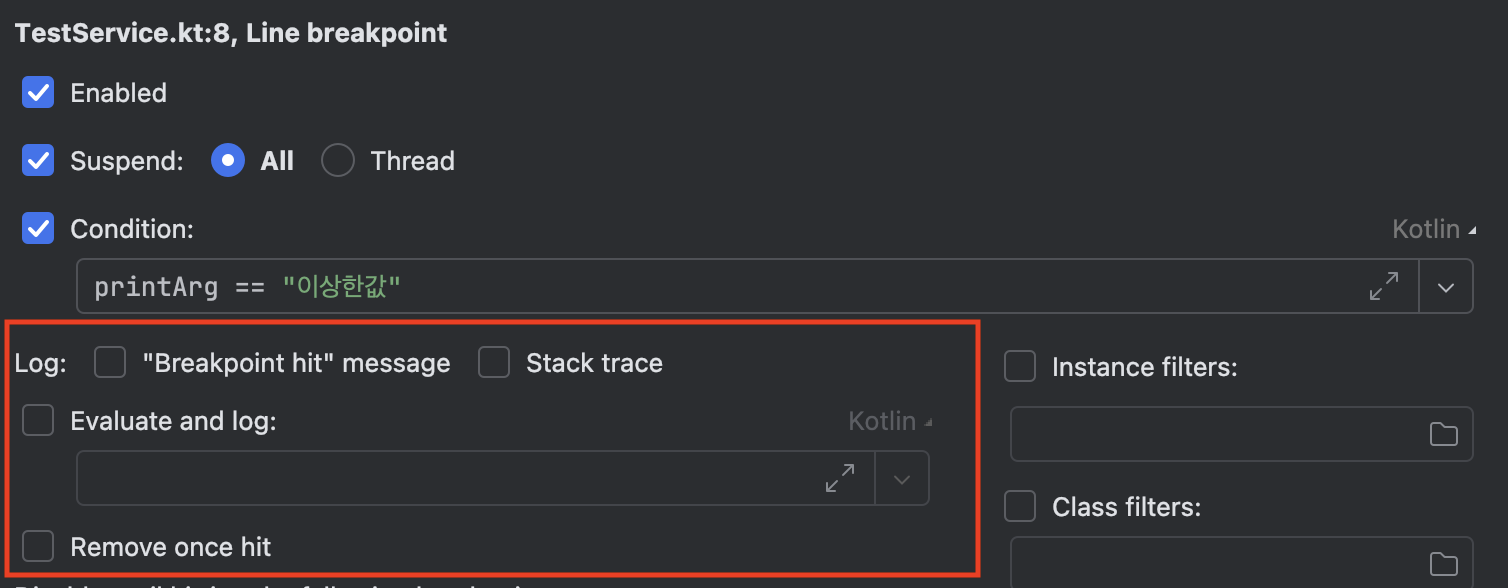Check Evaluate and log option
Screen dimensions: 1508x588
pyautogui.click(x=38, y=421)
